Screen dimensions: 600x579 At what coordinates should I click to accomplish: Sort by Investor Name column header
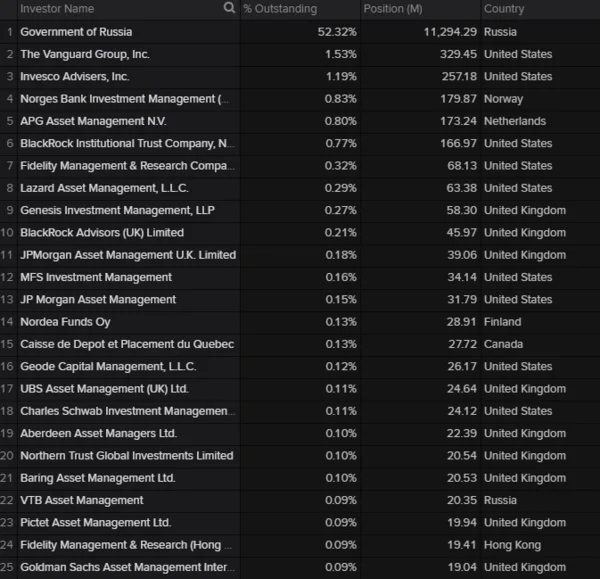[57, 9]
